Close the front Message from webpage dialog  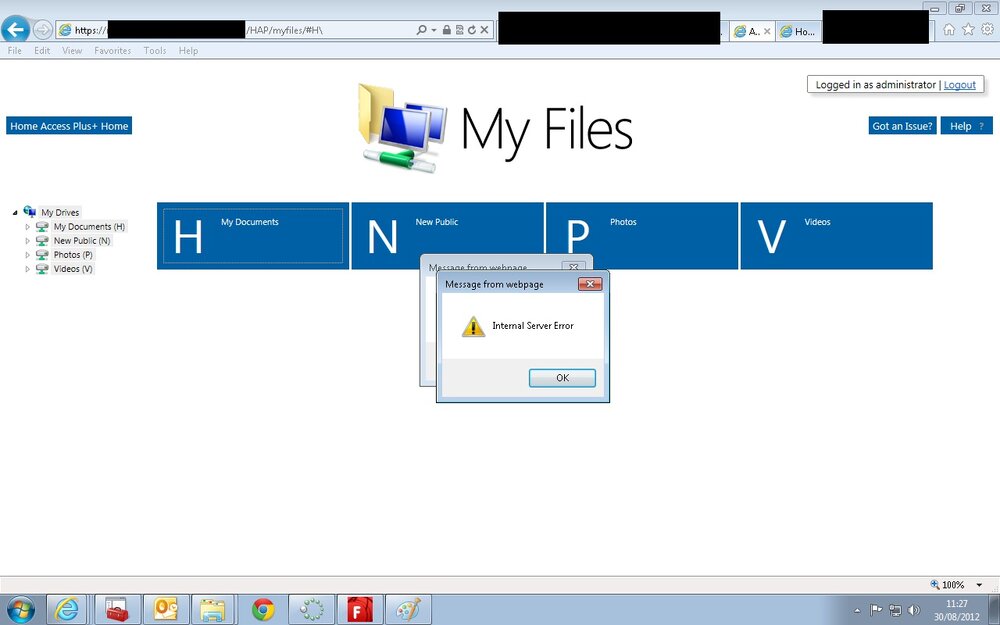[590, 284]
